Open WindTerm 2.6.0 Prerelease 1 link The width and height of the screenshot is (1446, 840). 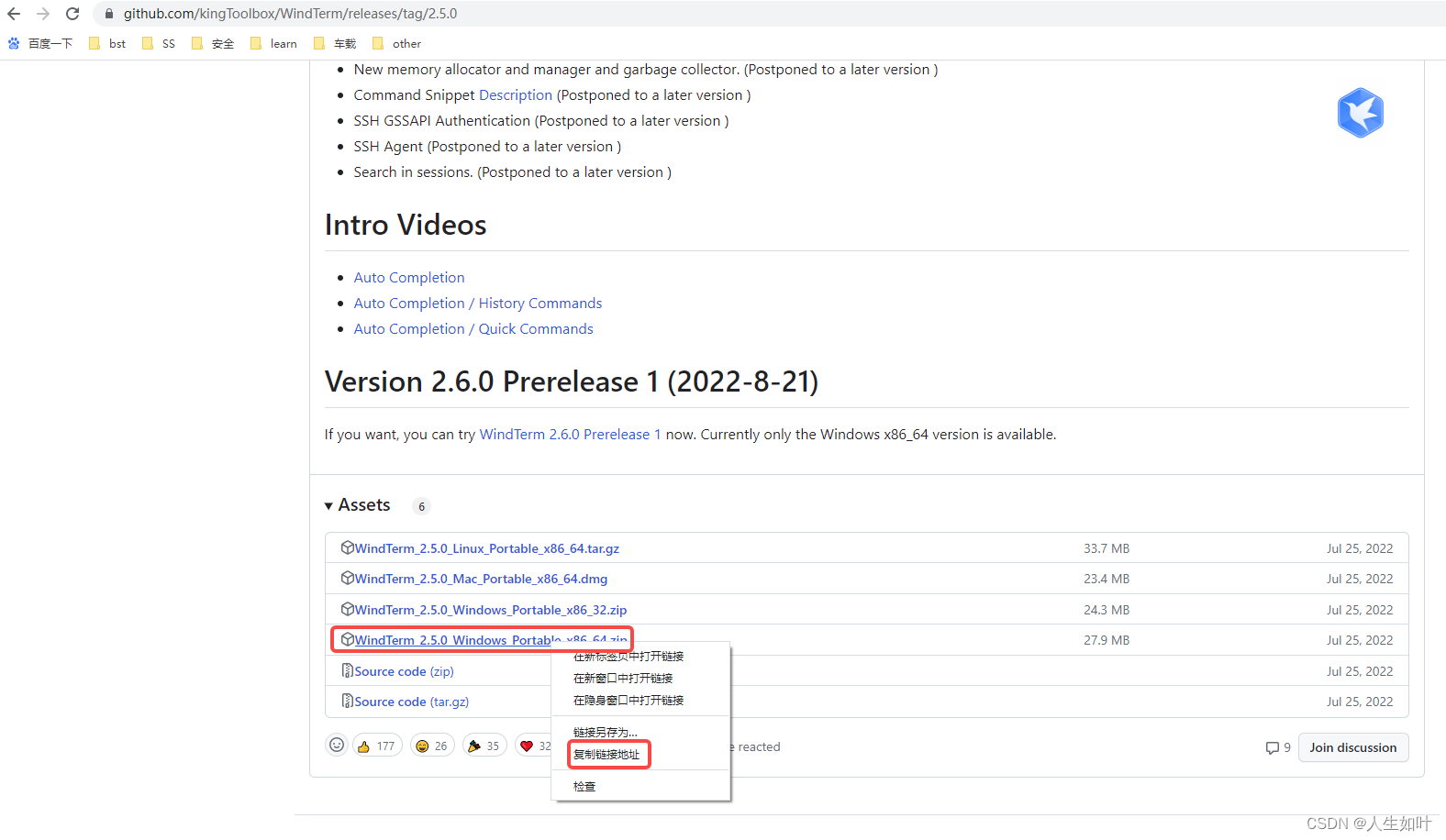[x=570, y=434]
